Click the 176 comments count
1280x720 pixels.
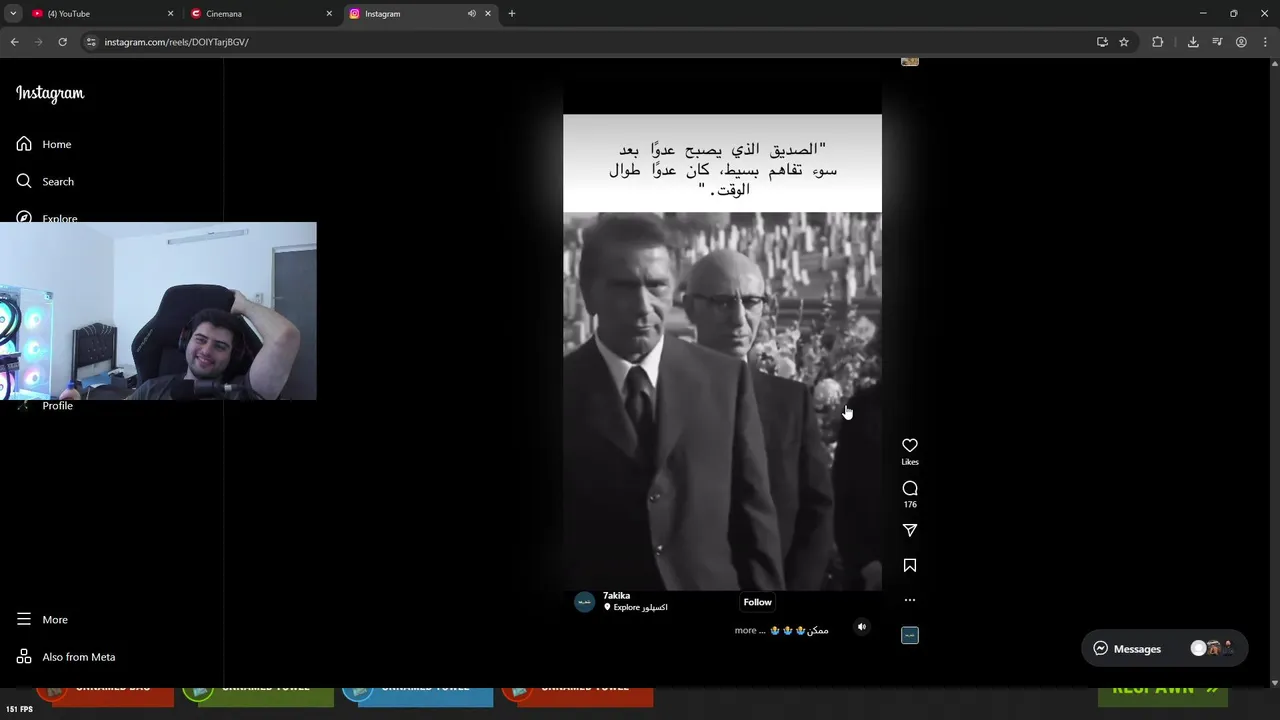coord(910,504)
